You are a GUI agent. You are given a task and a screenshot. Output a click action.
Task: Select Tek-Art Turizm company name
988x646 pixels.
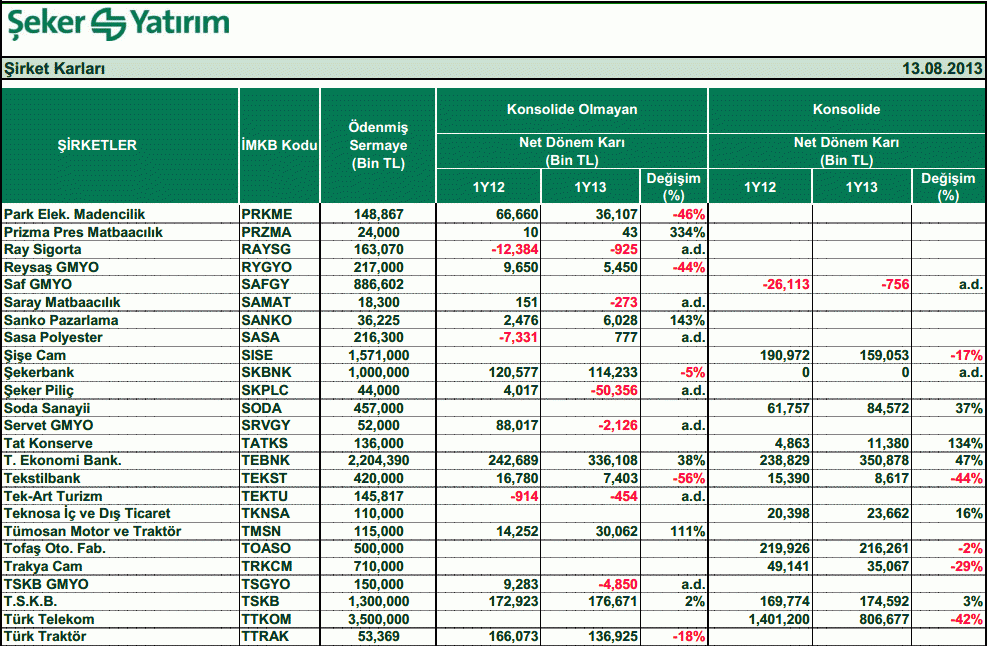53,496
